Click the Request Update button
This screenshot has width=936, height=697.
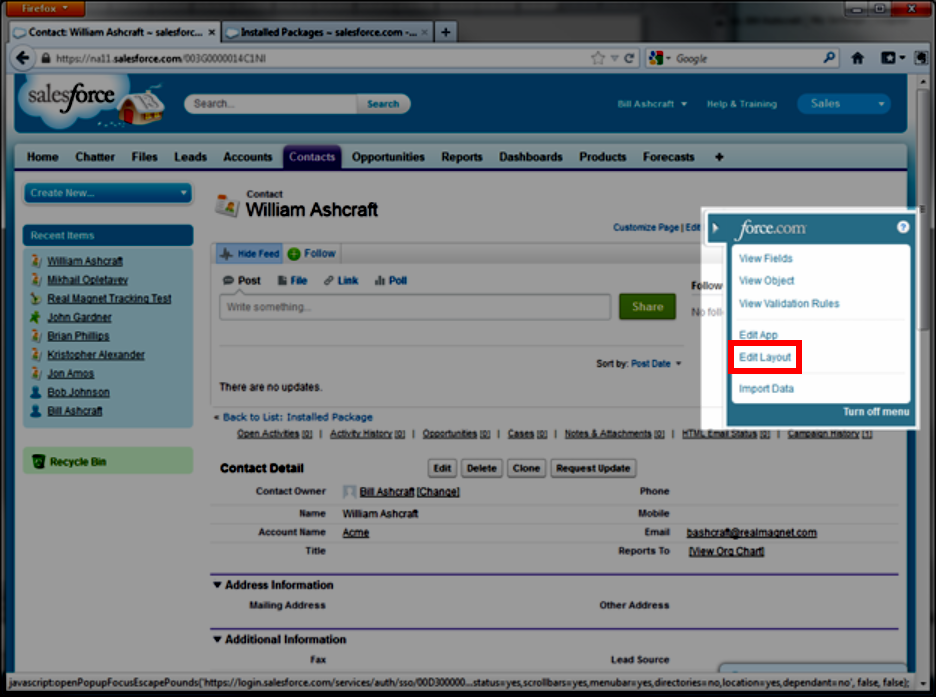(593, 468)
